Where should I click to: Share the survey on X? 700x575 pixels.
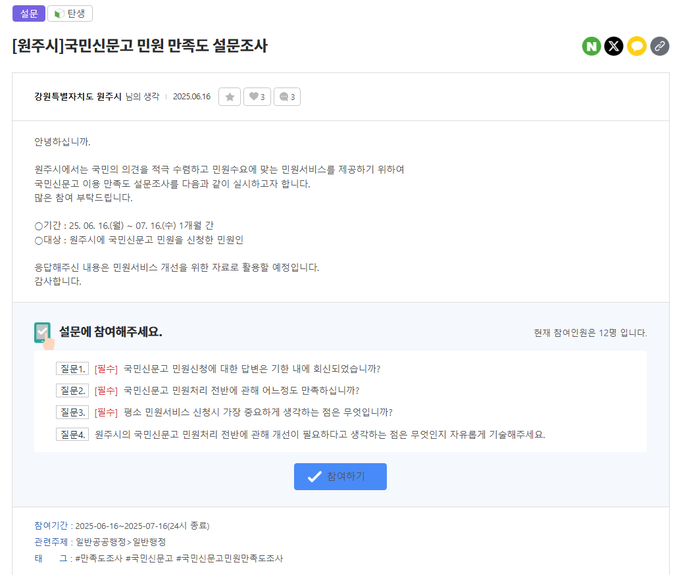[614, 46]
